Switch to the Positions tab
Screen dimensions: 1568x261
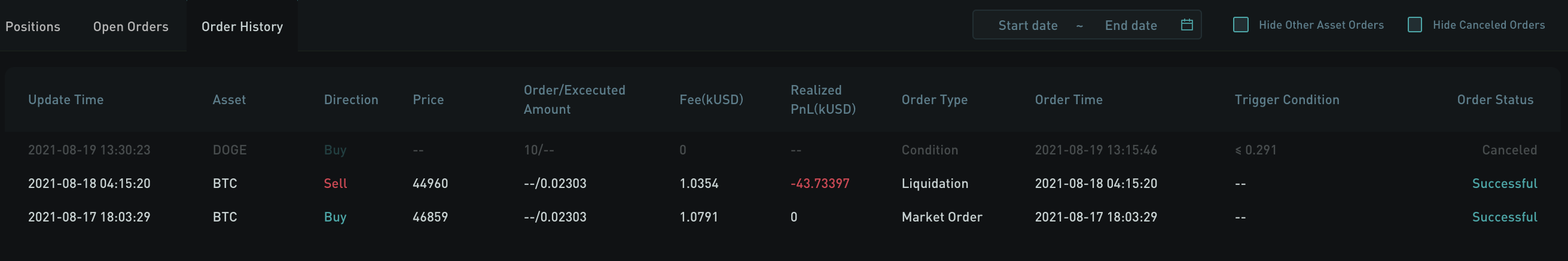tap(33, 27)
